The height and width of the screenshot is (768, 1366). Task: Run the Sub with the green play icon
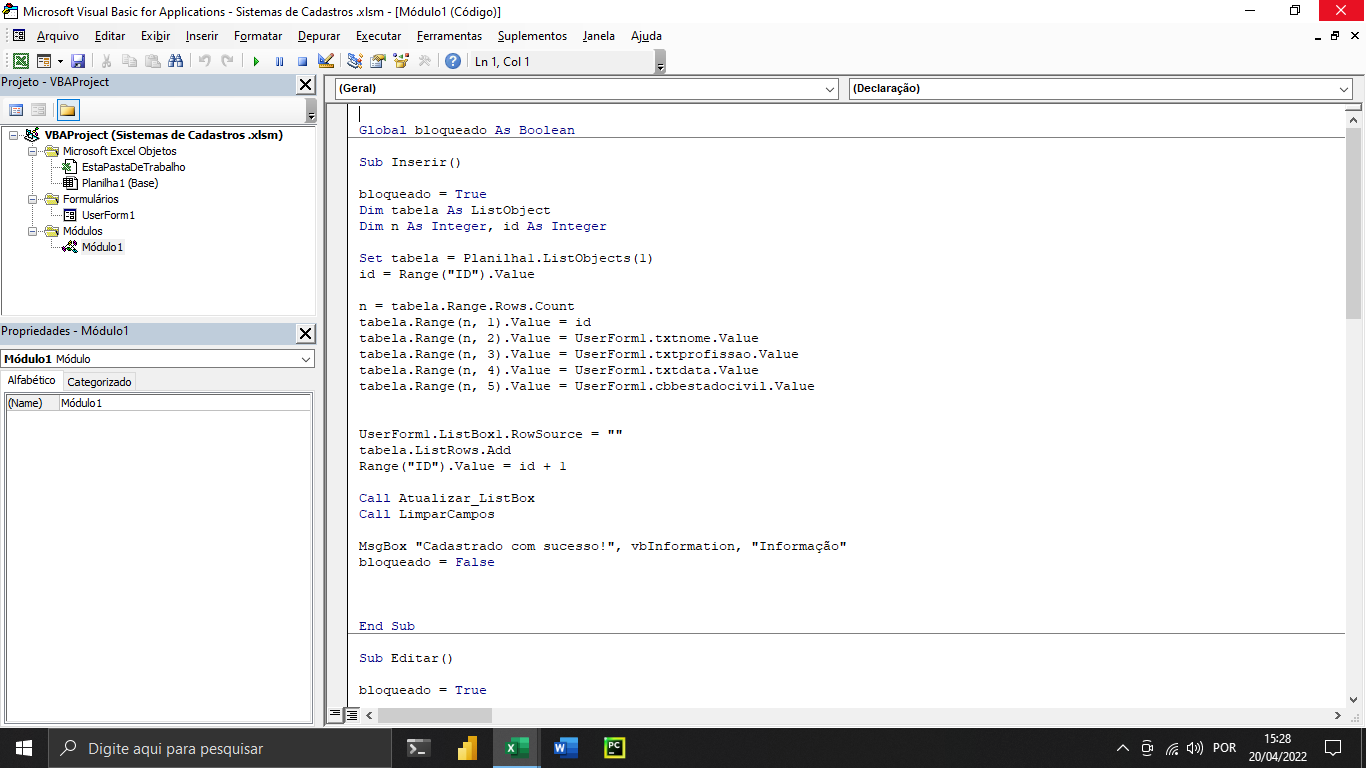256,60
